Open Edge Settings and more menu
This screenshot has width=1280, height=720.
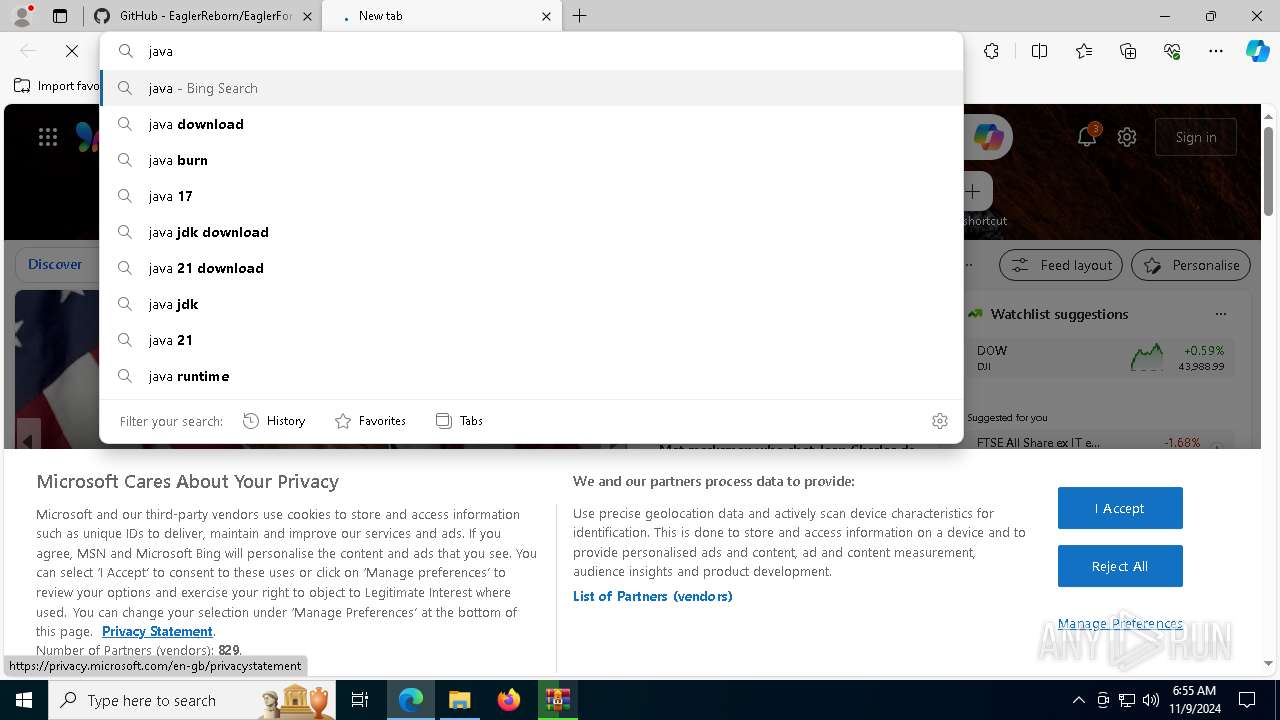[1216, 51]
